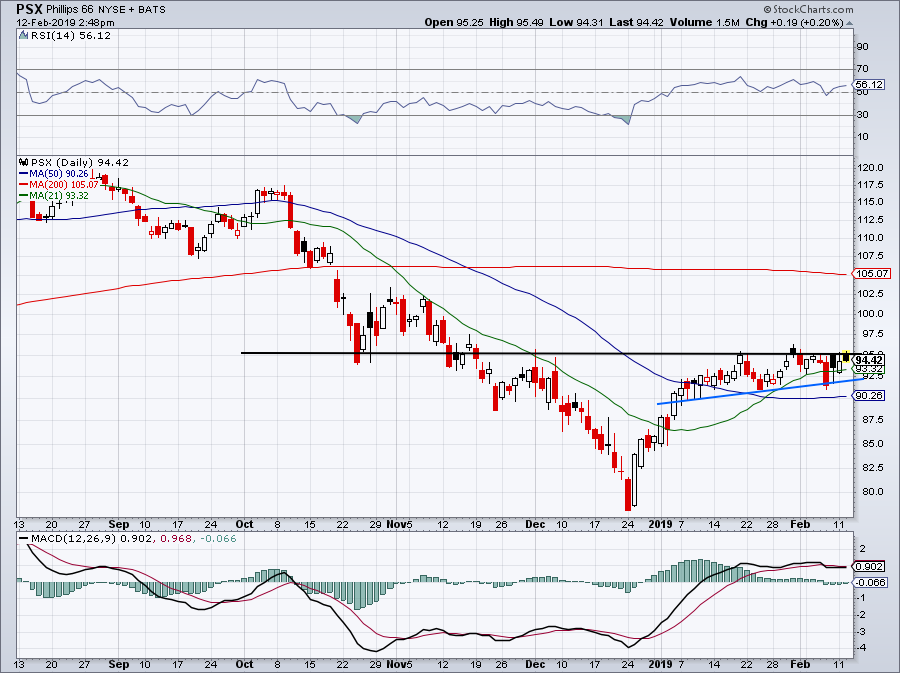Click the small up-triangle after the Chg value
Viewport: 900px width, 673px height.
849,23
